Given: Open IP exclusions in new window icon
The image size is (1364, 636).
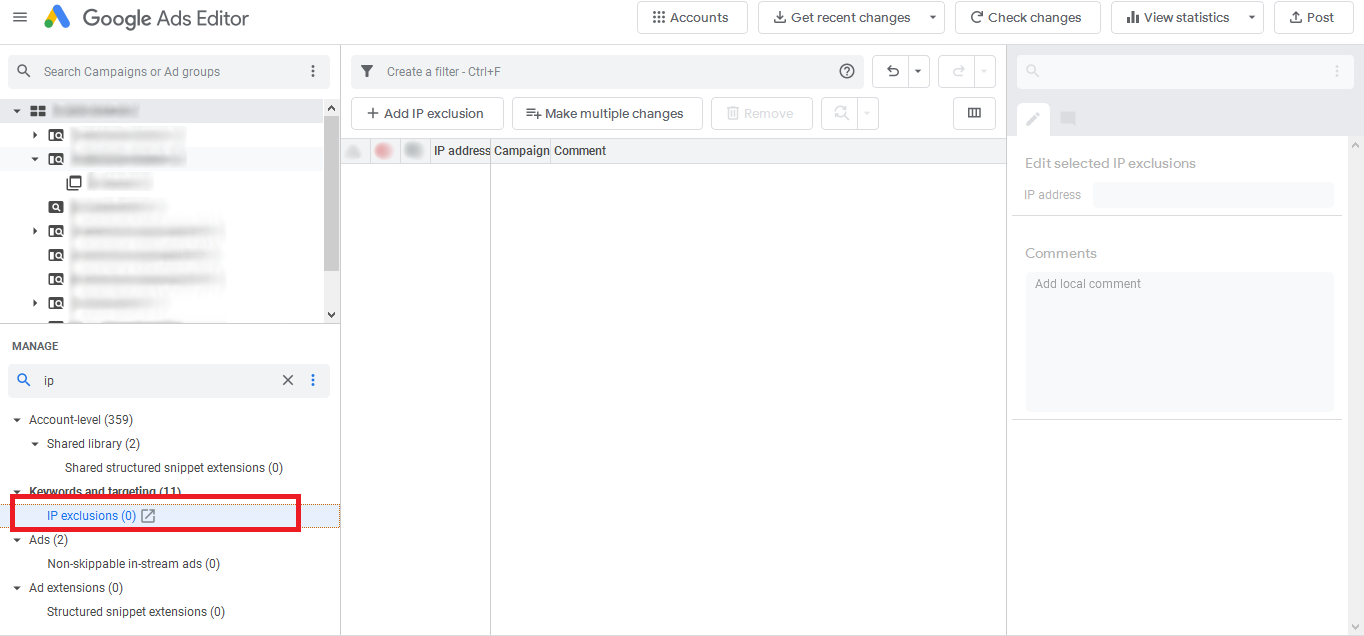Looking at the screenshot, I should point(148,516).
